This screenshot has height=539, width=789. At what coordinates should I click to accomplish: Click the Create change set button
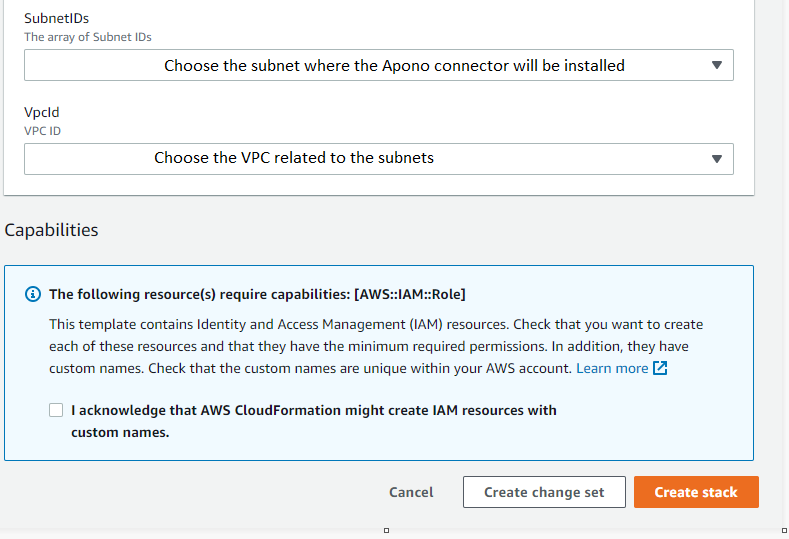tap(544, 492)
